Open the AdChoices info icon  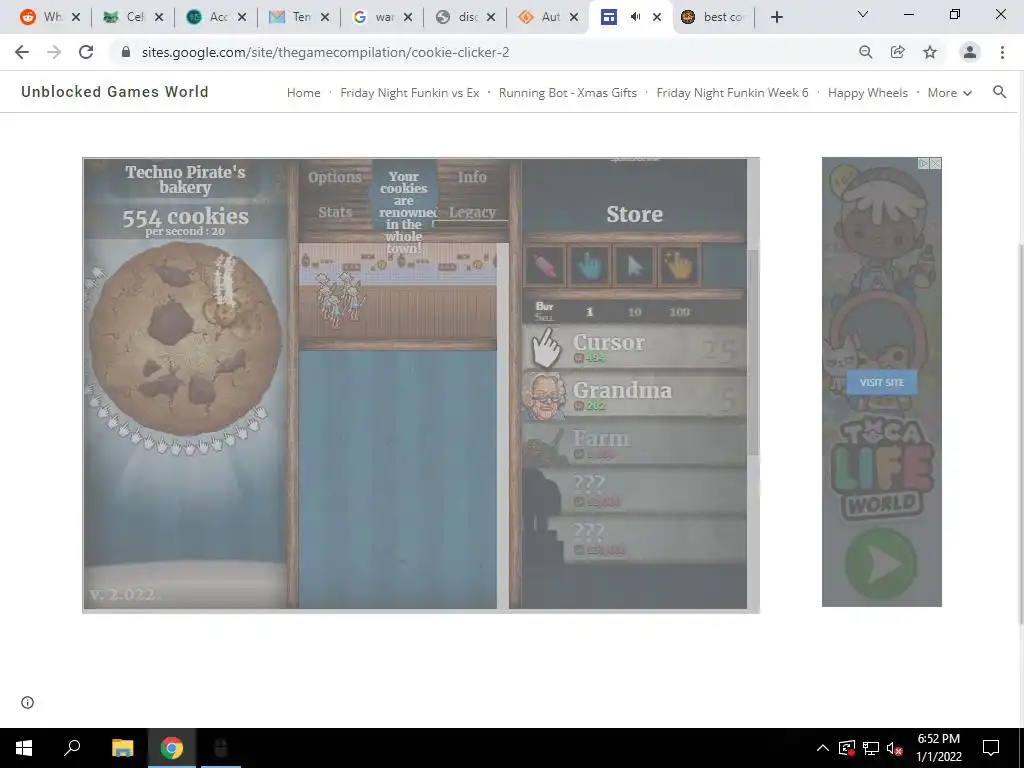click(924, 163)
